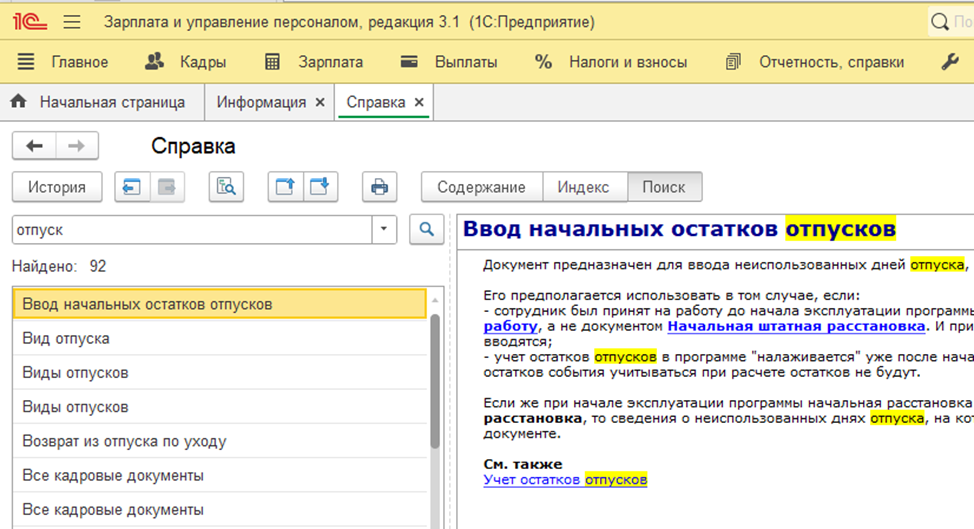This screenshot has height=529, width=974.
Task: Print the help topic with printer icon
Action: (380, 187)
